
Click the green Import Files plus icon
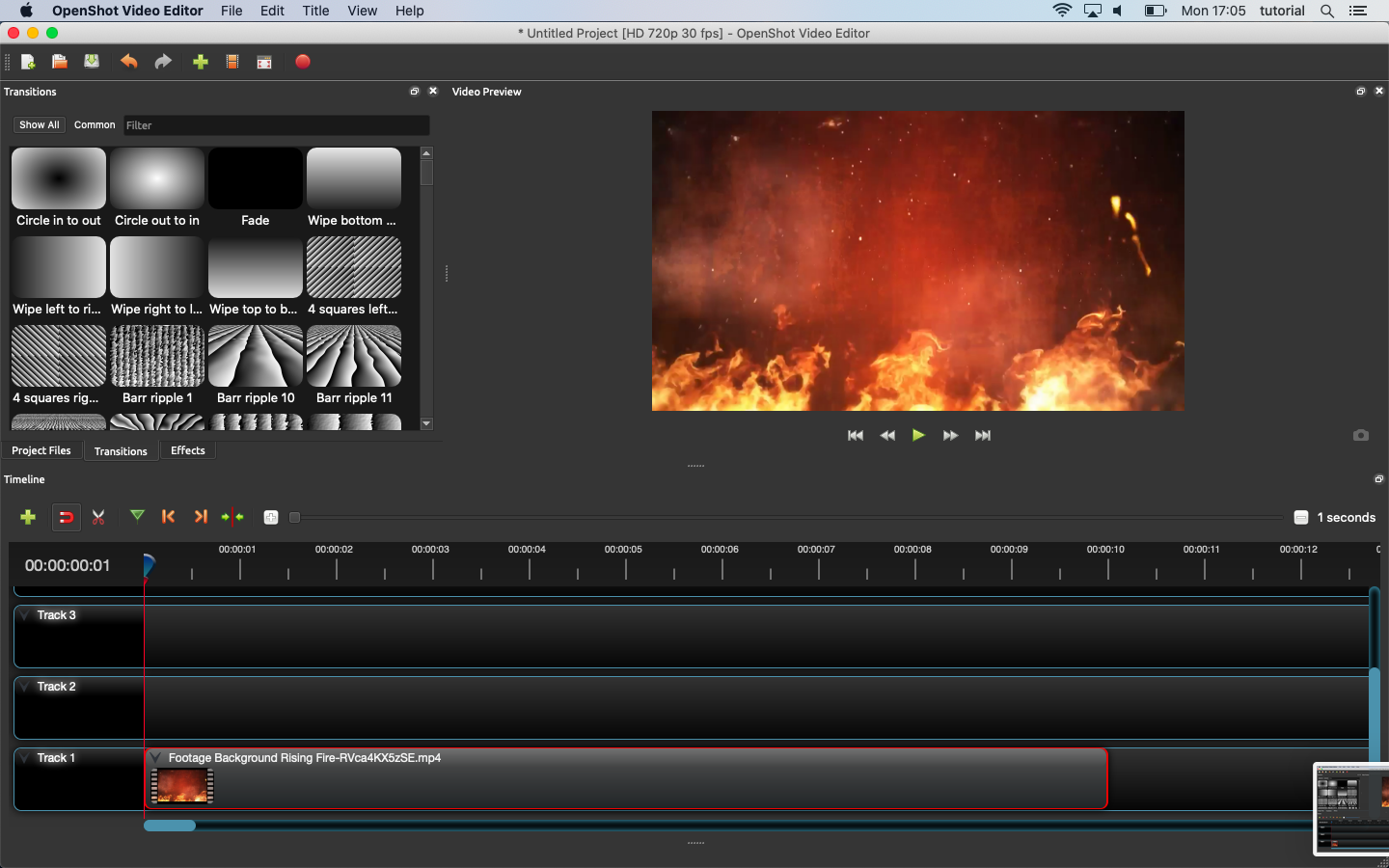point(201,62)
